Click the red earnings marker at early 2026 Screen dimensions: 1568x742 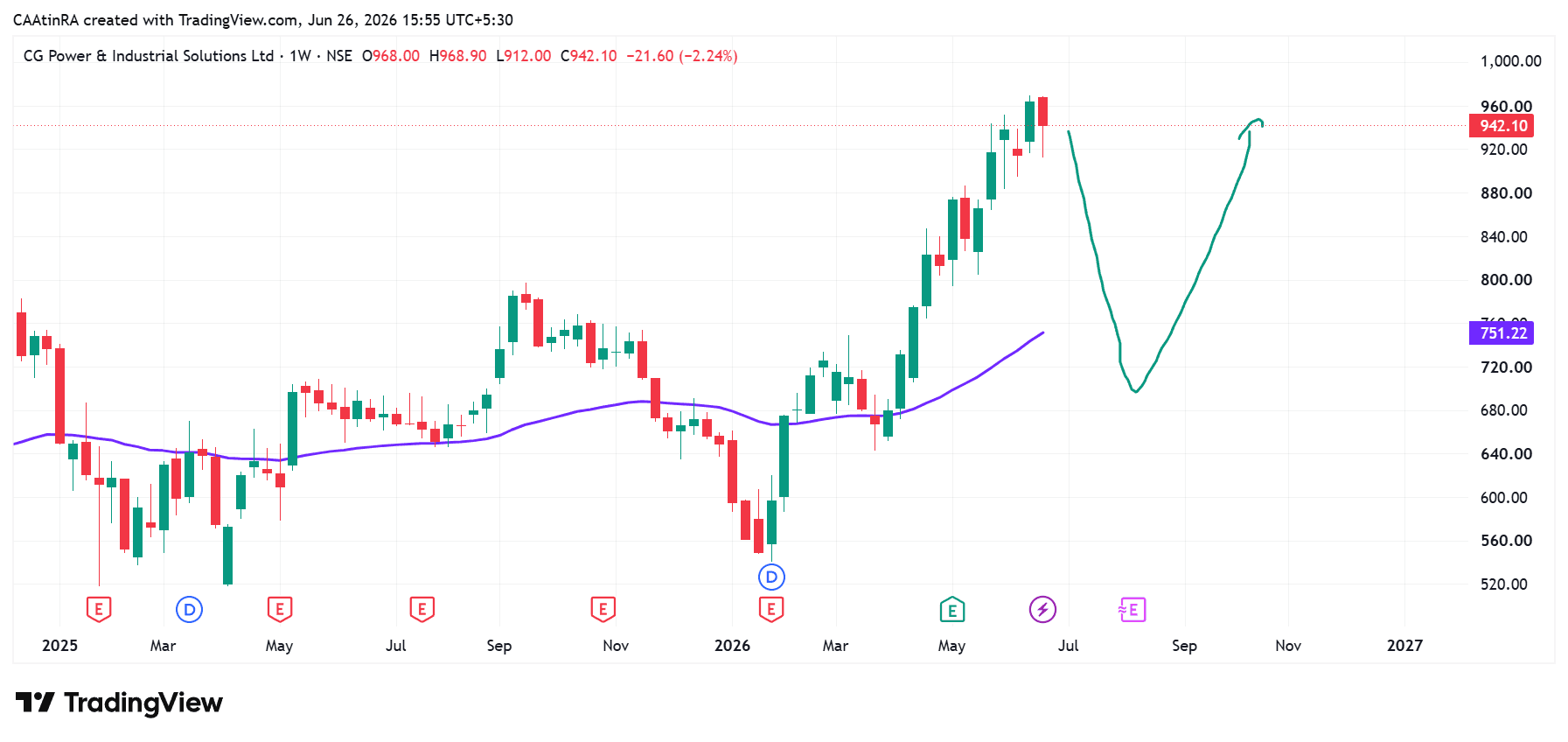771,609
